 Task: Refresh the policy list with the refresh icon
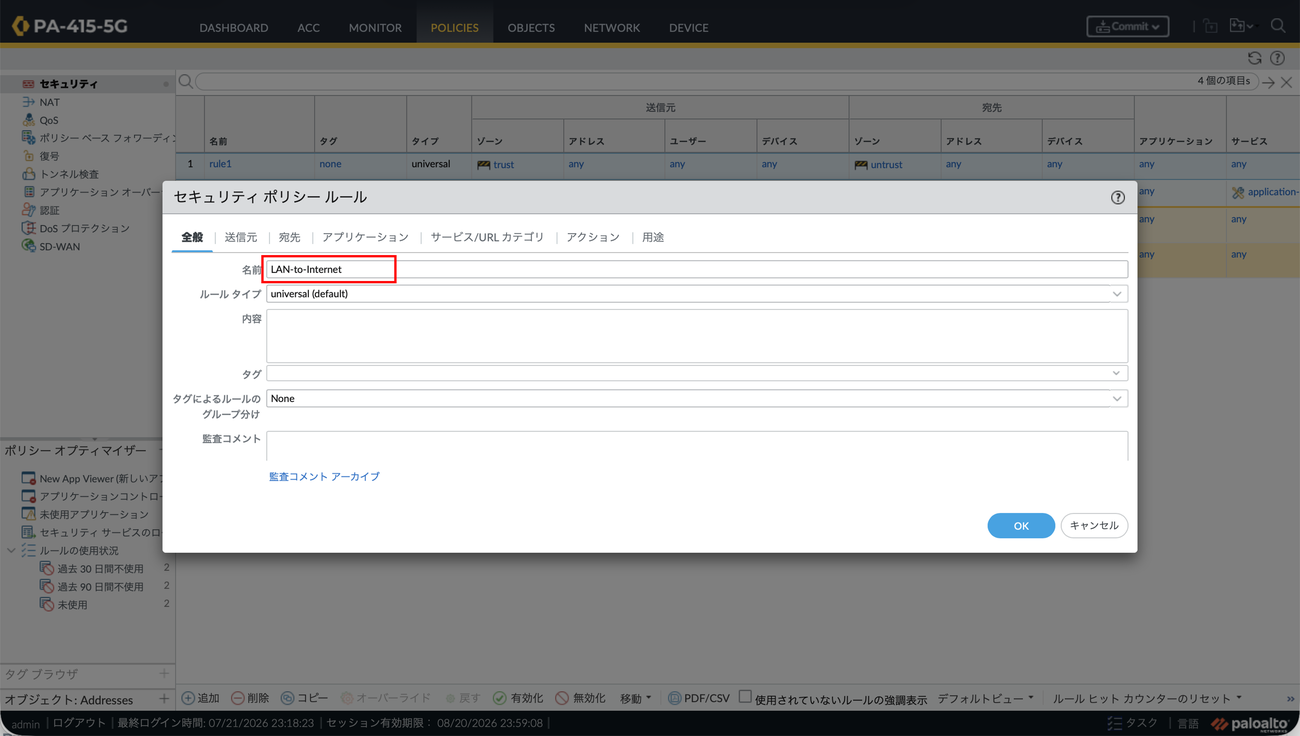click(1254, 59)
